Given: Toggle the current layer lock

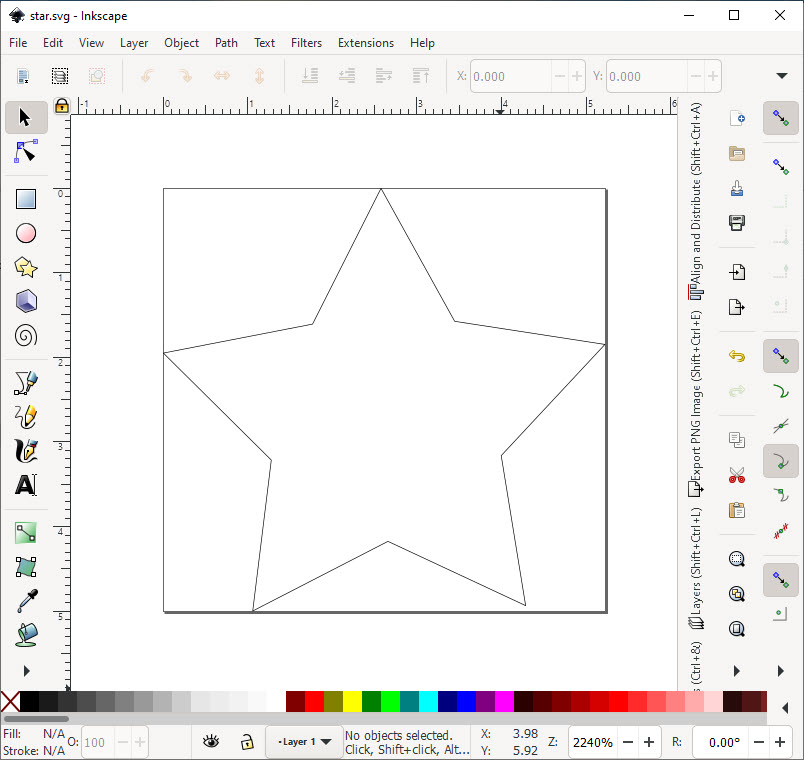Looking at the screenshot, I should [246, 742].
